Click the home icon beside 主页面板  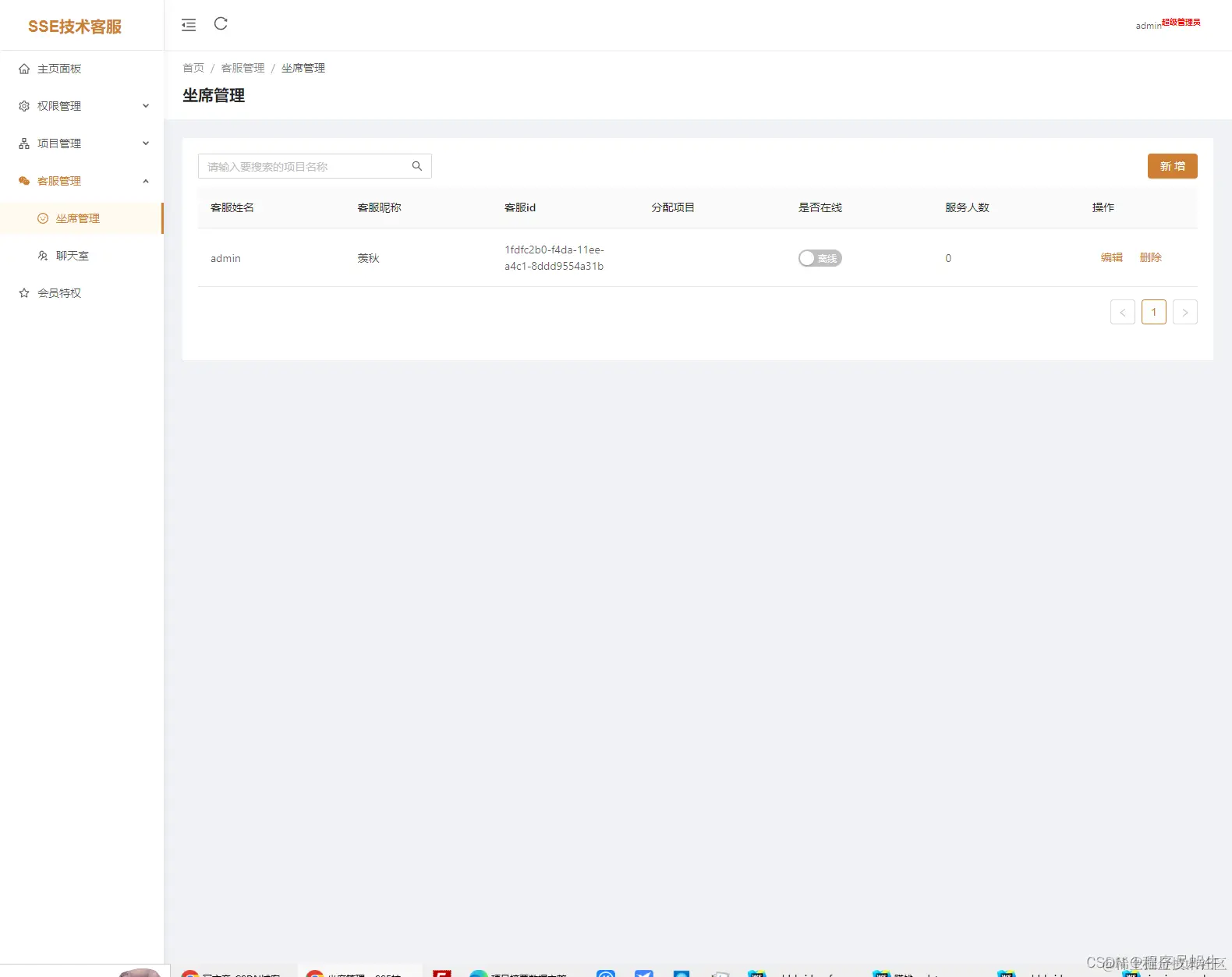point(24,69)
